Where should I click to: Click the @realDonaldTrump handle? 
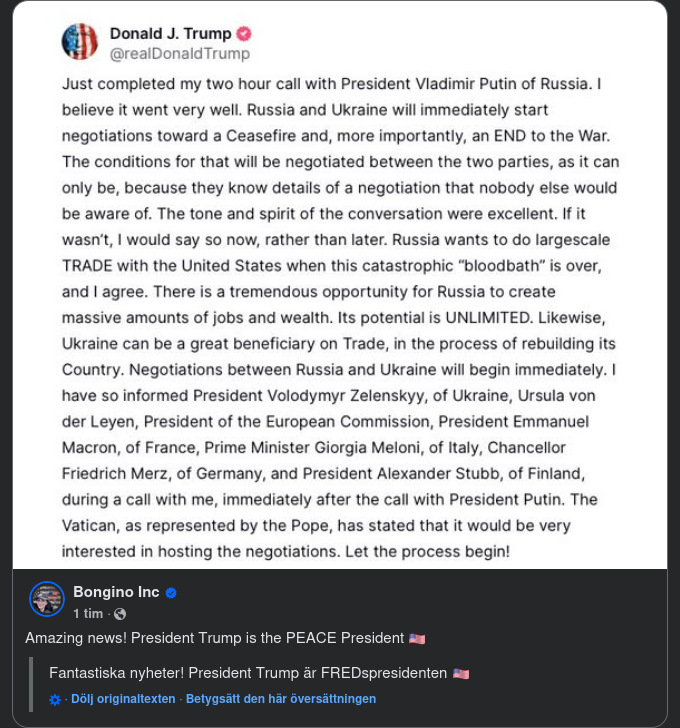[180, 53]
